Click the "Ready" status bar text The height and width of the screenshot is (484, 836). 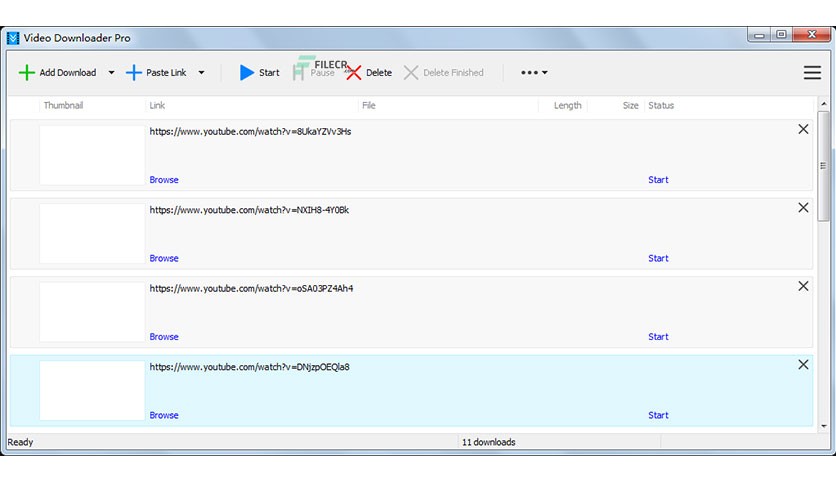pos(20,442)
